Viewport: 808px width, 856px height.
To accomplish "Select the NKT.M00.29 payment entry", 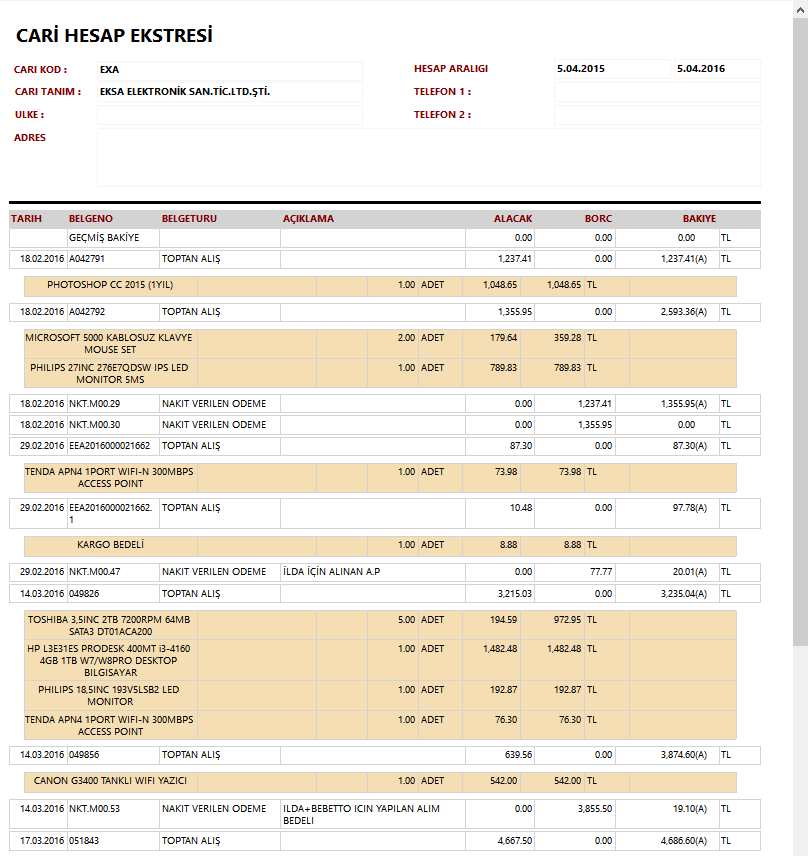I will pyautogui.click(x=94, y=404).
